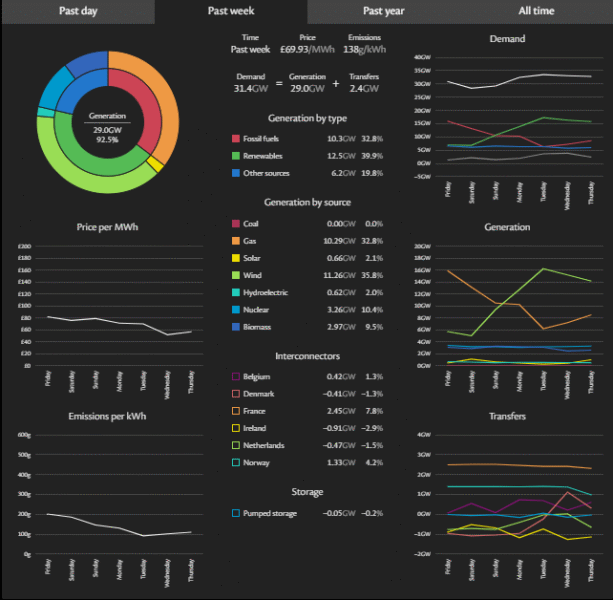Click the Fossil fuels red swatch
The image size is (613, 600).
pyautogui.click(x=236, y=139)
